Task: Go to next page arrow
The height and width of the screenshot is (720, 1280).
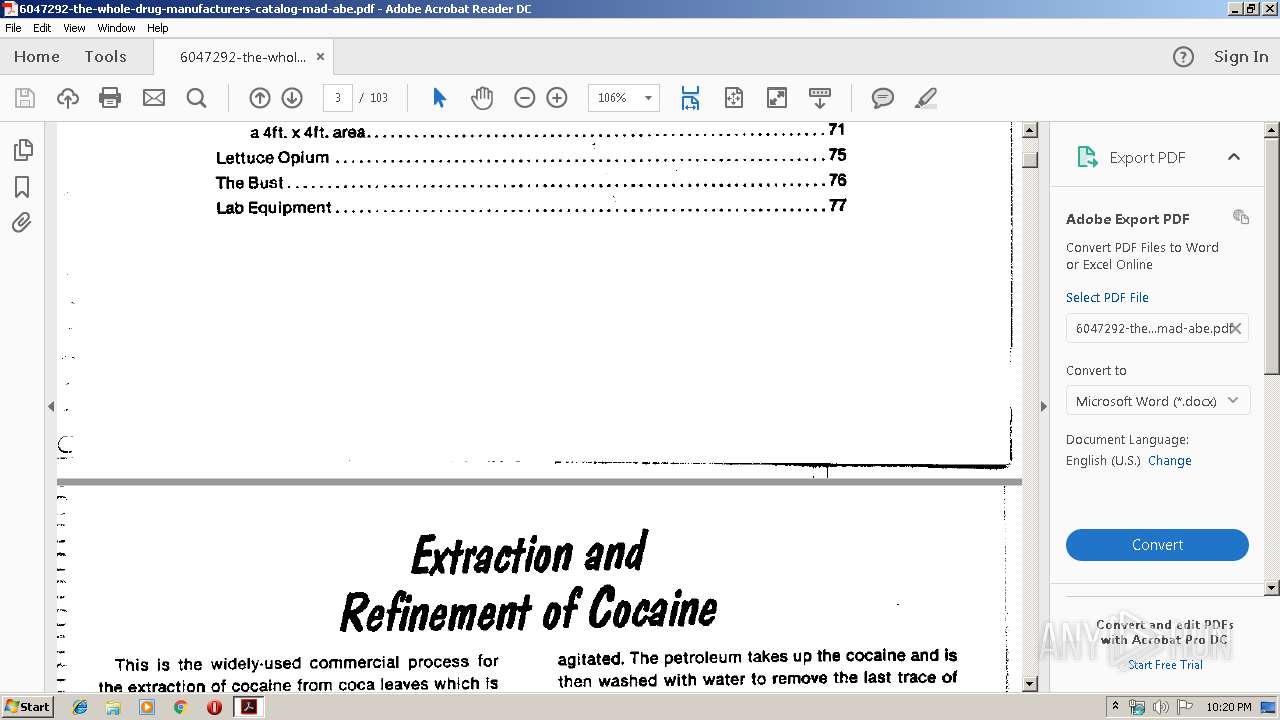Action: click(292, 98)
